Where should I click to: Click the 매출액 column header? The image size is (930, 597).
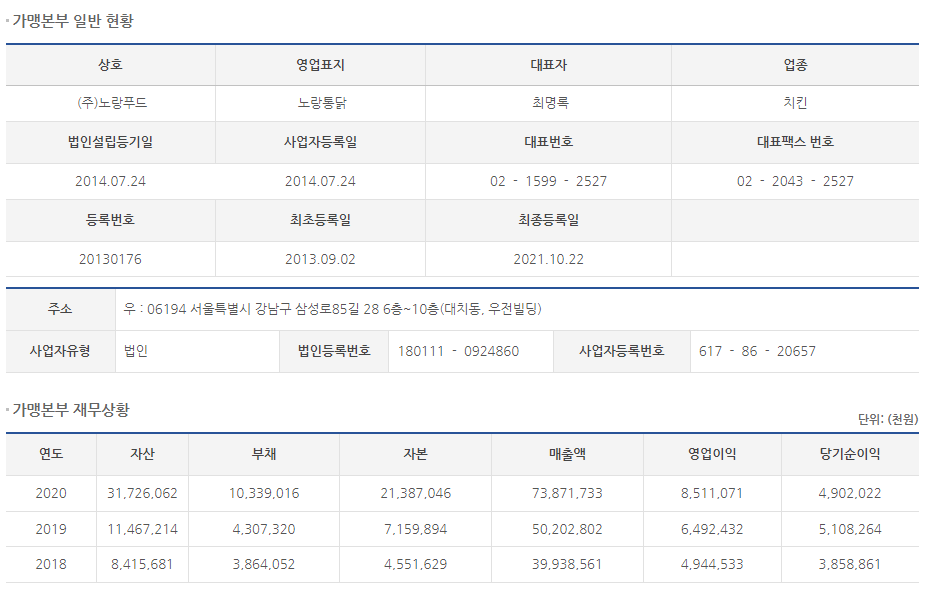567,454
